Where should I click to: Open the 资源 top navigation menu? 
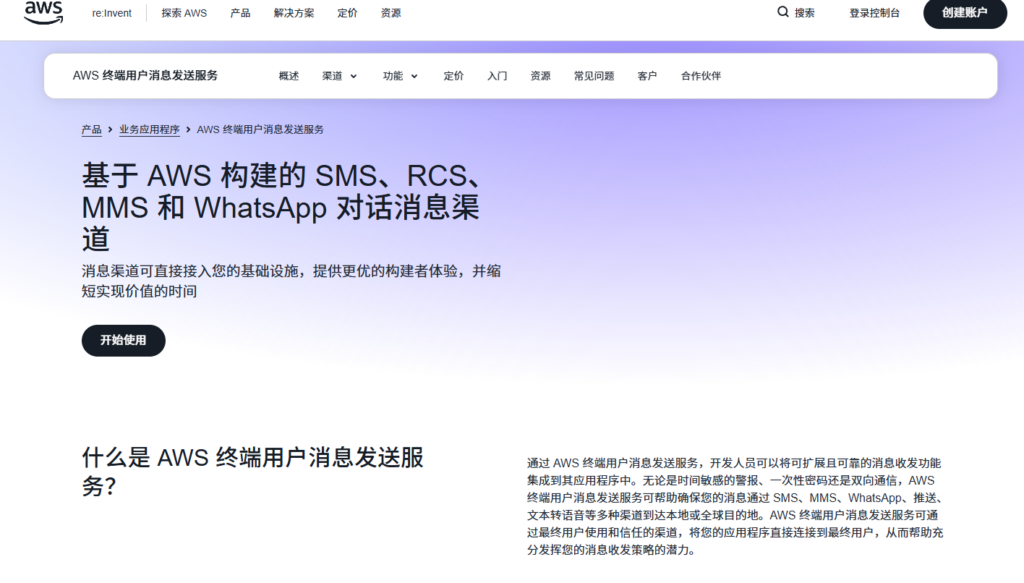(391, 13)
